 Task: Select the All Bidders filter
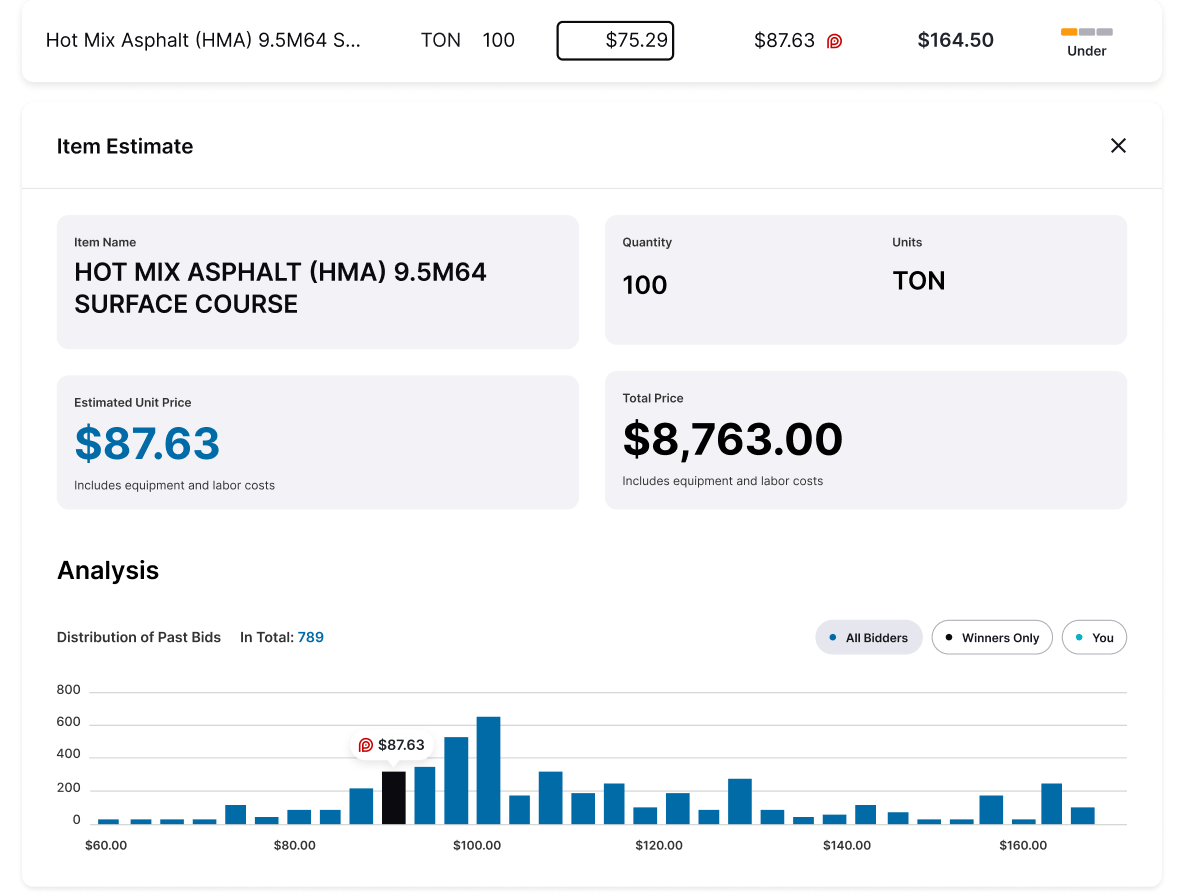[x=868, y=638]
